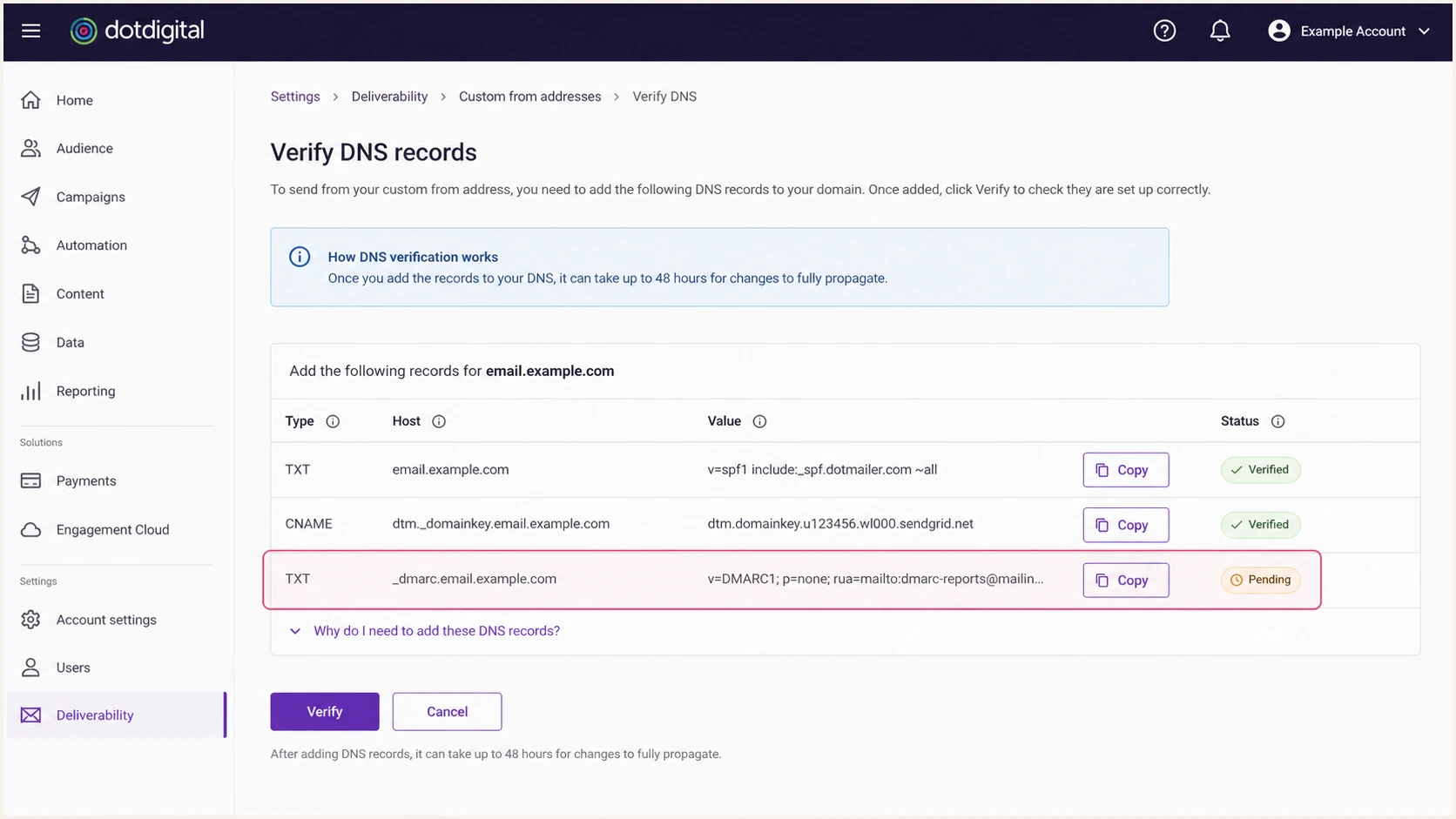The image size is (1456, 819).
Task: Click the Deliverability breadcrumb link
Action: [389, 97]
